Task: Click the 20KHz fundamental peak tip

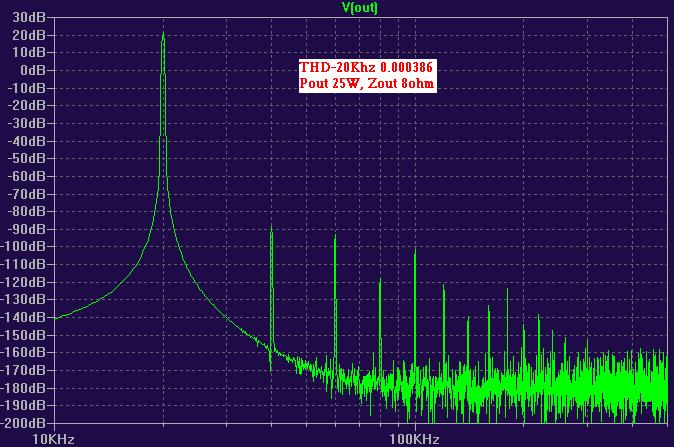Action: pyautogui.click(x=163, y=33)
